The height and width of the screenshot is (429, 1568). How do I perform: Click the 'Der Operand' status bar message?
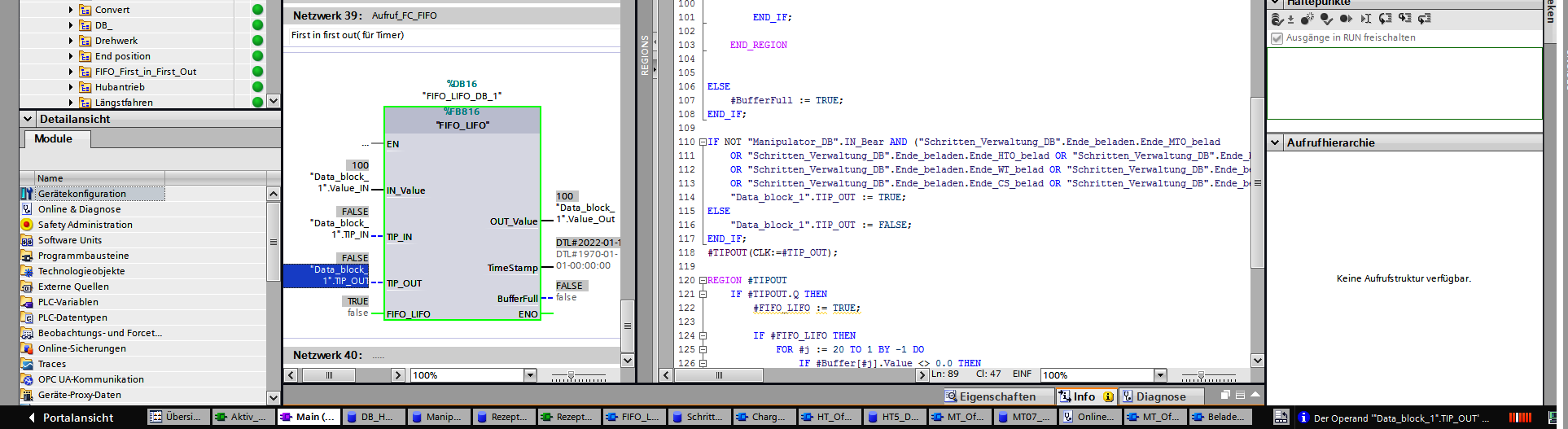(x=1401, y=418)
